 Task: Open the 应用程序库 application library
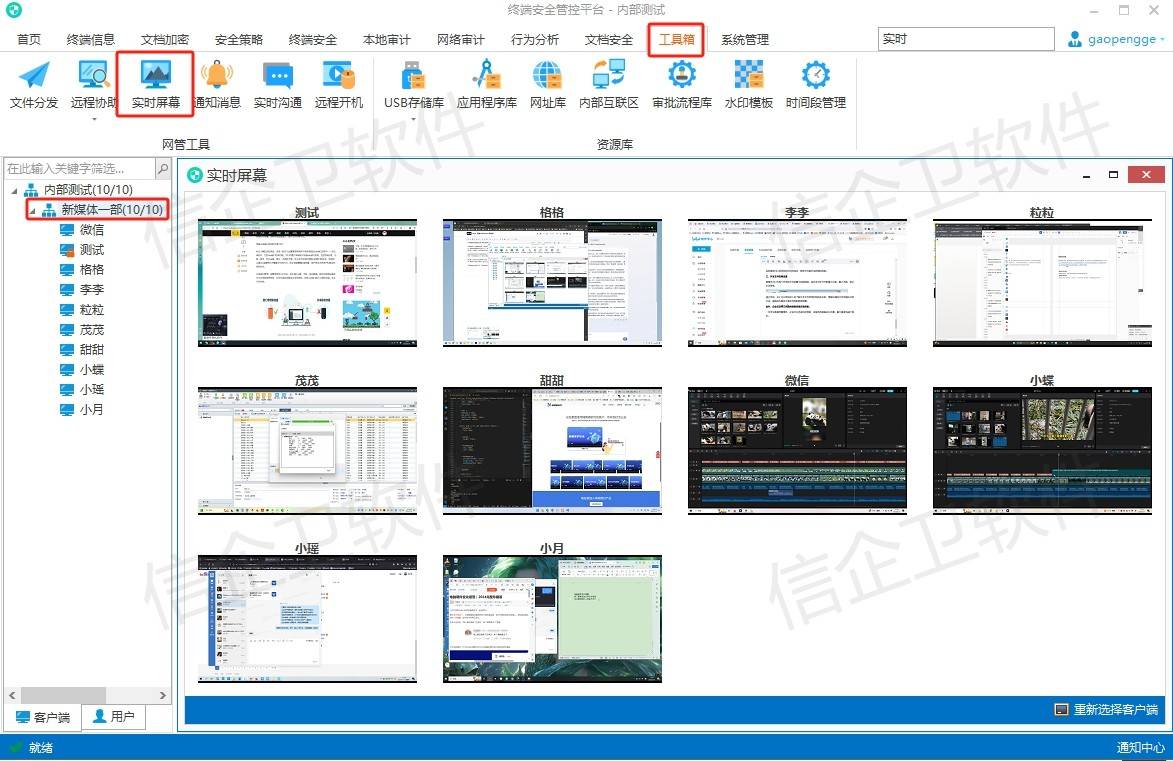click(x=486, y=84)
